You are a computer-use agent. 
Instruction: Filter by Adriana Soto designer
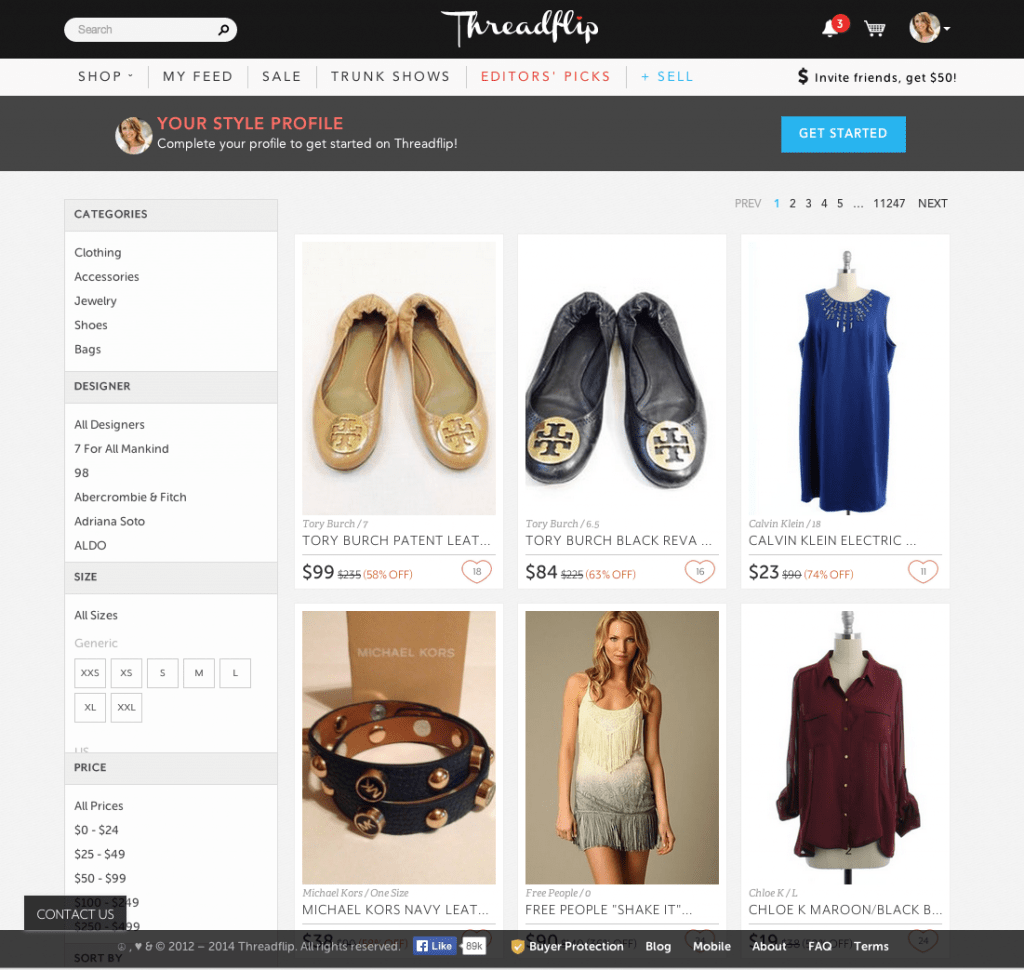109,521
